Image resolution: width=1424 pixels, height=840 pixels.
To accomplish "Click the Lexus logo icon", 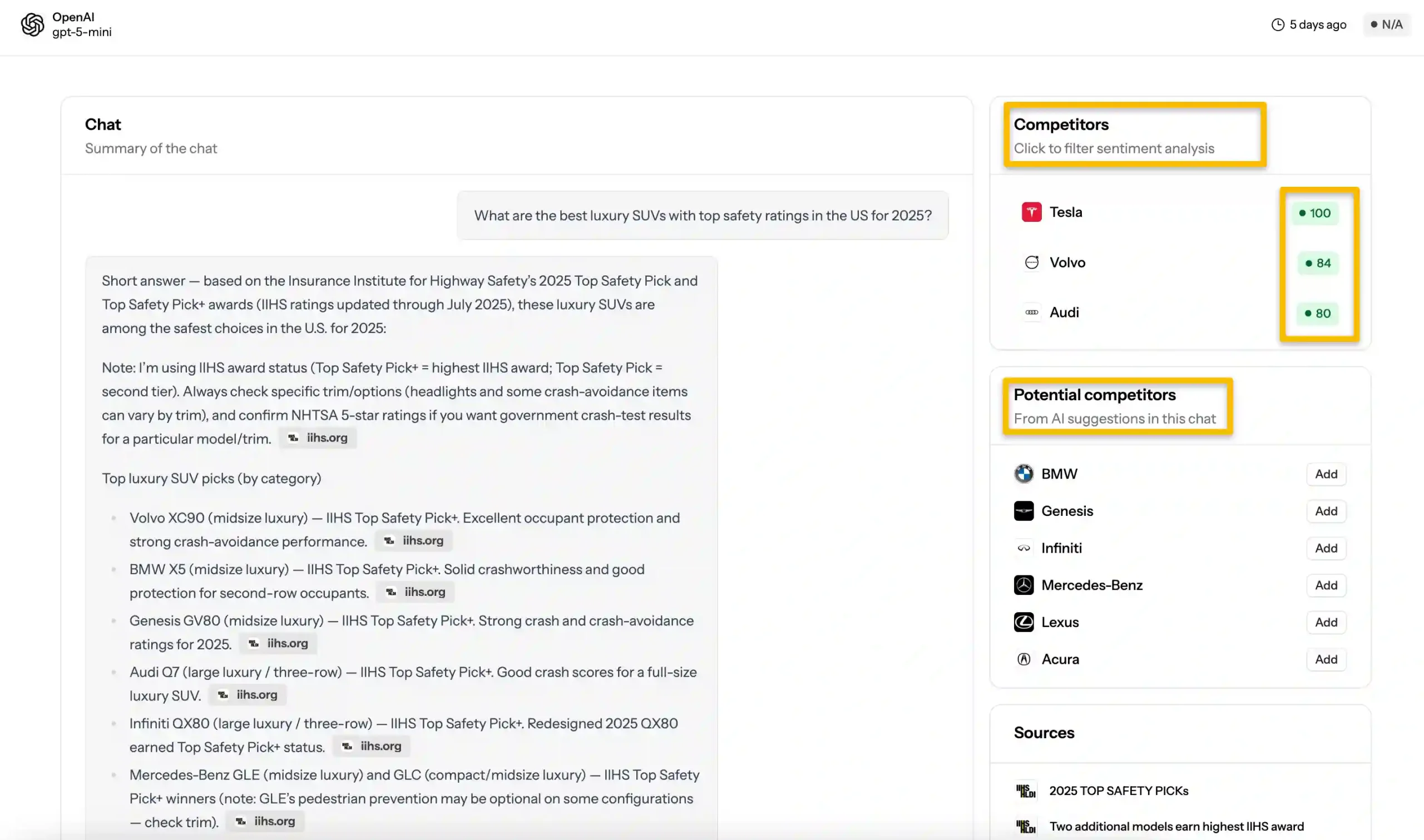I will 1023,622.
